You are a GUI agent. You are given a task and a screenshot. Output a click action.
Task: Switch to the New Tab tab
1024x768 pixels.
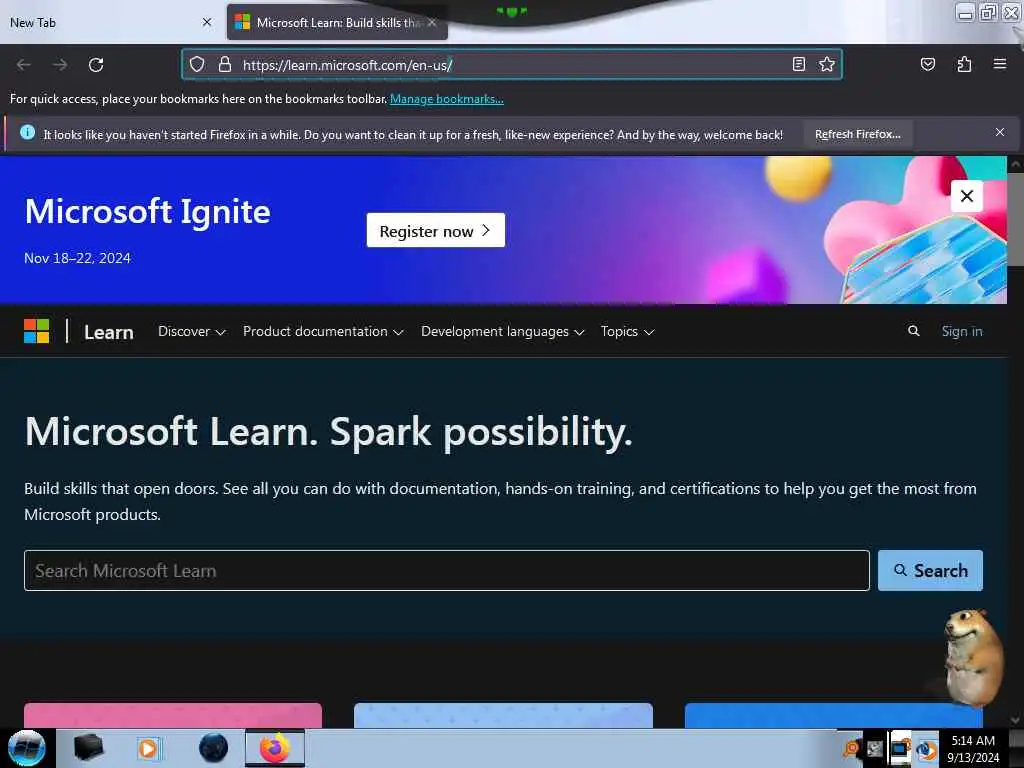point(111,22)
